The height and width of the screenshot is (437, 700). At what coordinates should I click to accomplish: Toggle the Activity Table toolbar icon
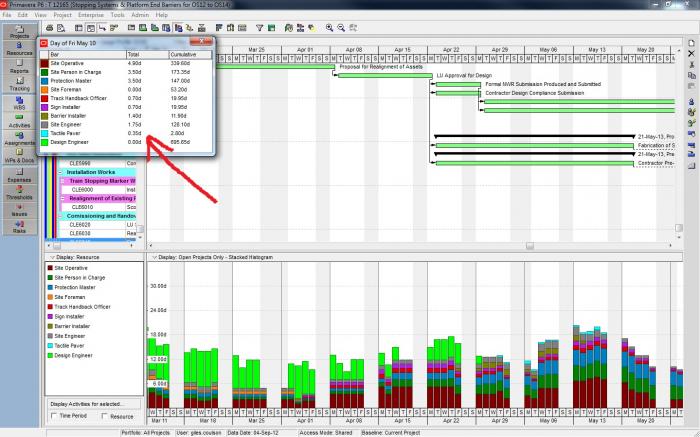coord(79,28)
